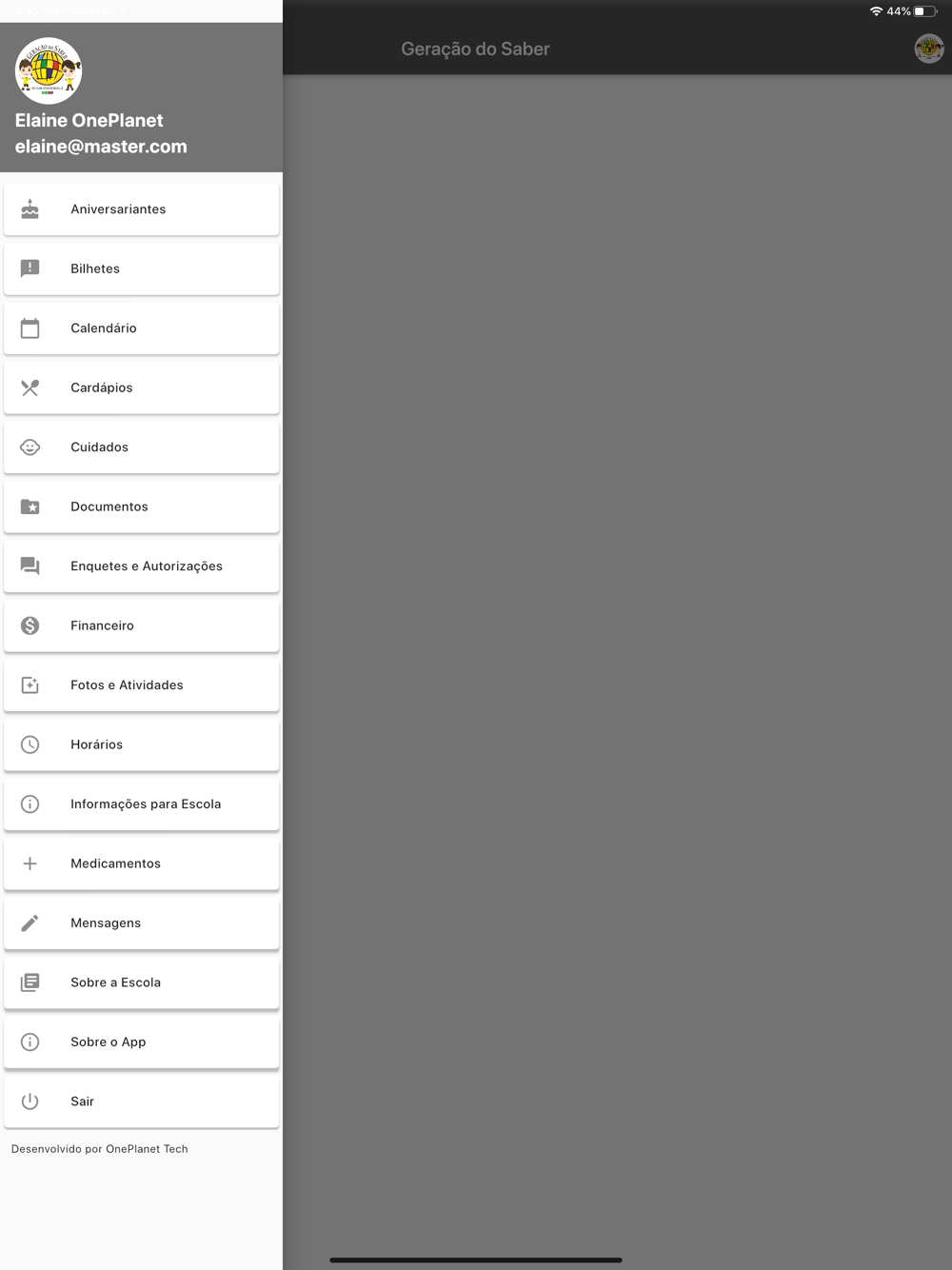
Task: Tap the baby face Cuidados icon
Action: click(30, 447)
